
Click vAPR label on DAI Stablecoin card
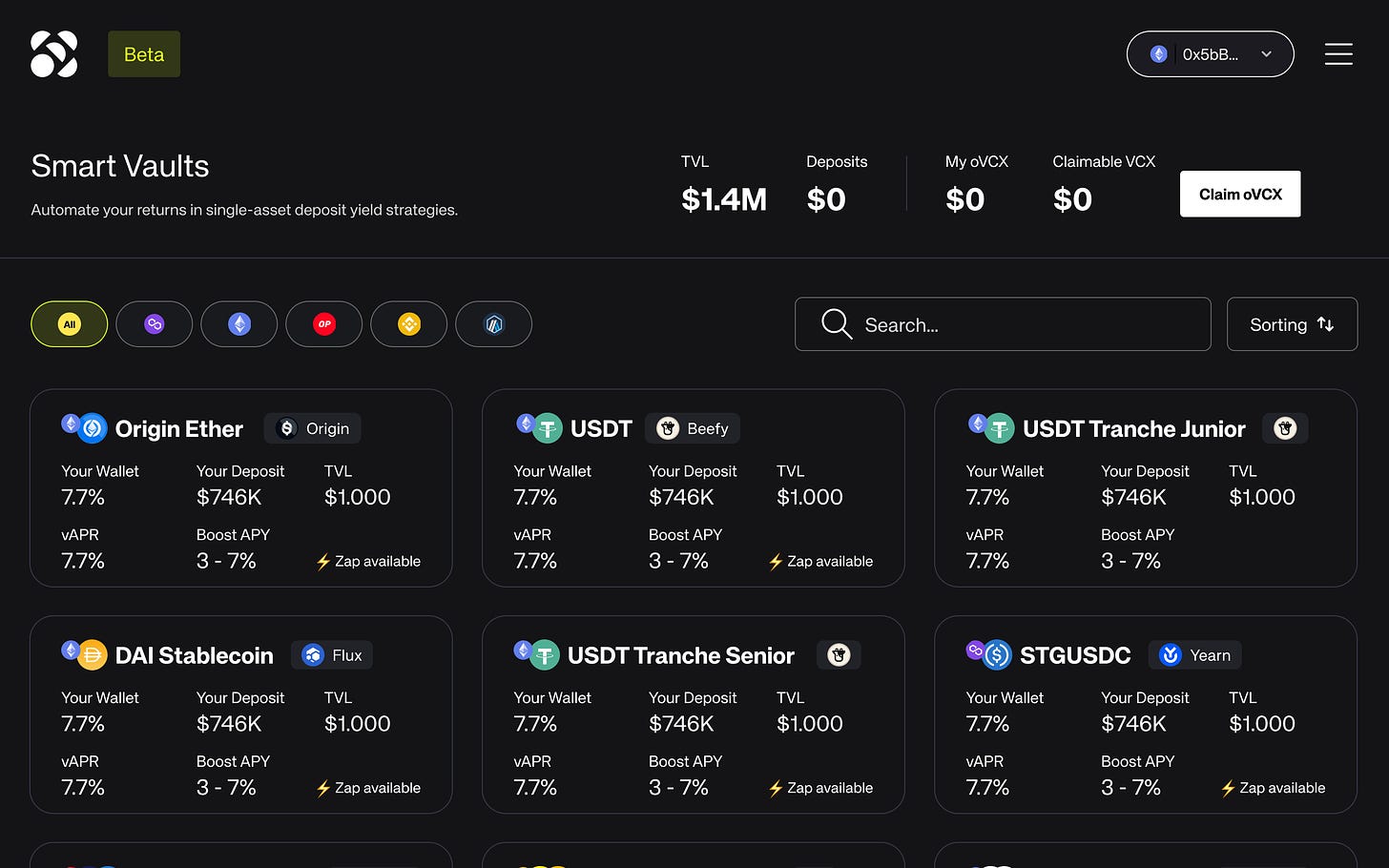[x=80, y=762]
